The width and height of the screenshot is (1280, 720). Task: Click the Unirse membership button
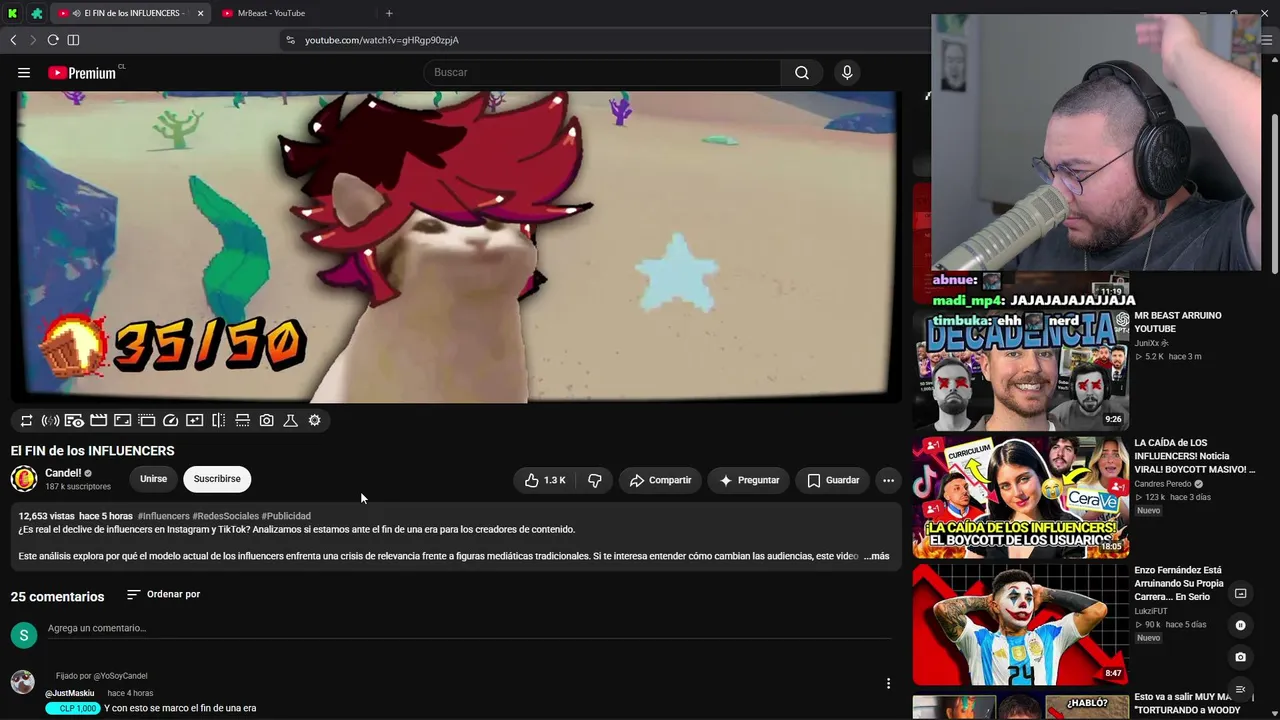pos(153,479)
